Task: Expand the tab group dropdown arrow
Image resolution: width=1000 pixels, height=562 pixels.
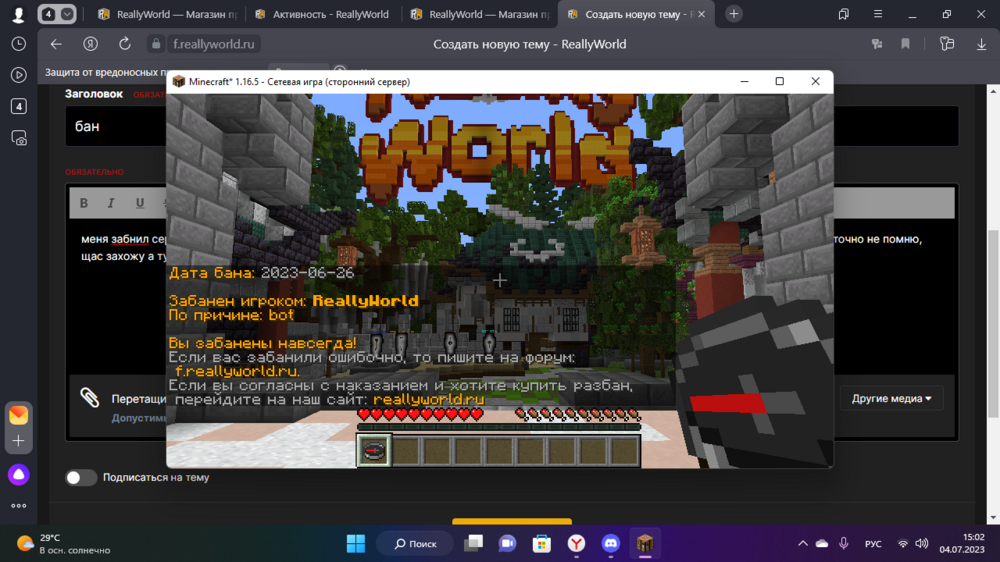Action: [x=66, y=14]
